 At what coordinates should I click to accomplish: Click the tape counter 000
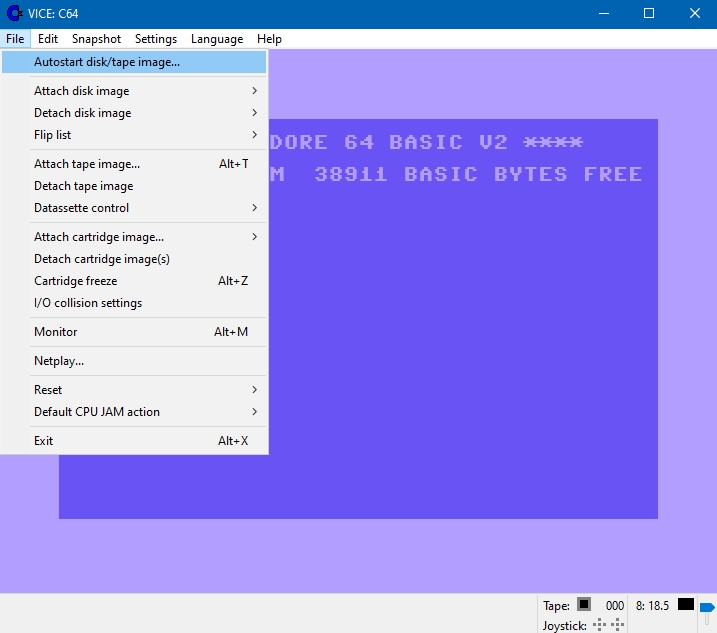pyautogui.click(x=615, y=606)
